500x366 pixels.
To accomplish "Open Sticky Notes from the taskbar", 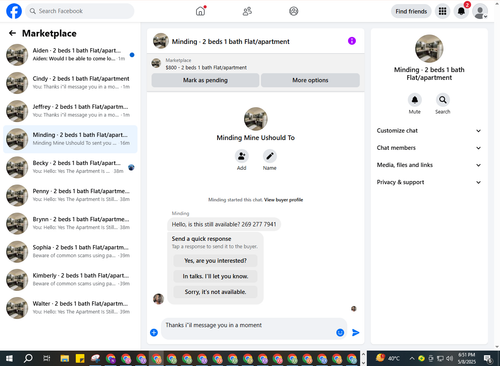I will point(80,359).
